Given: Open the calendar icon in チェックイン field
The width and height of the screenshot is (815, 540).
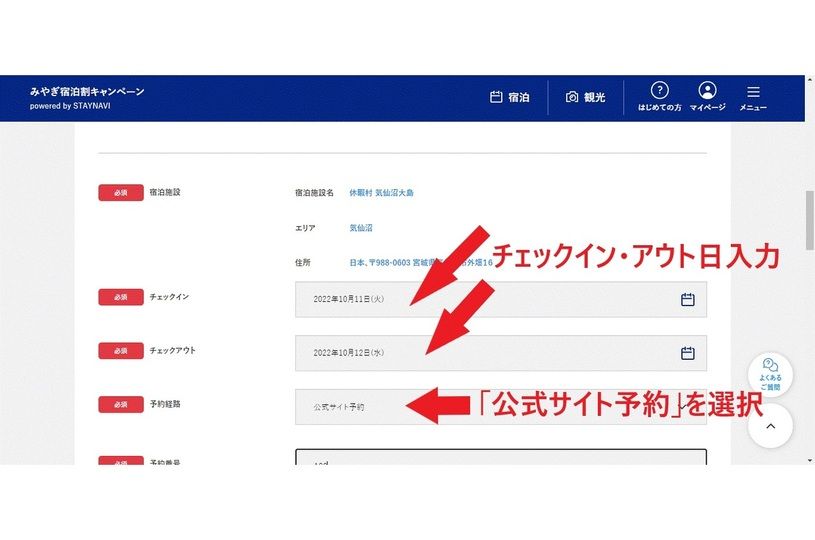Looking at the screenshot, I should [x=688, y=299].
